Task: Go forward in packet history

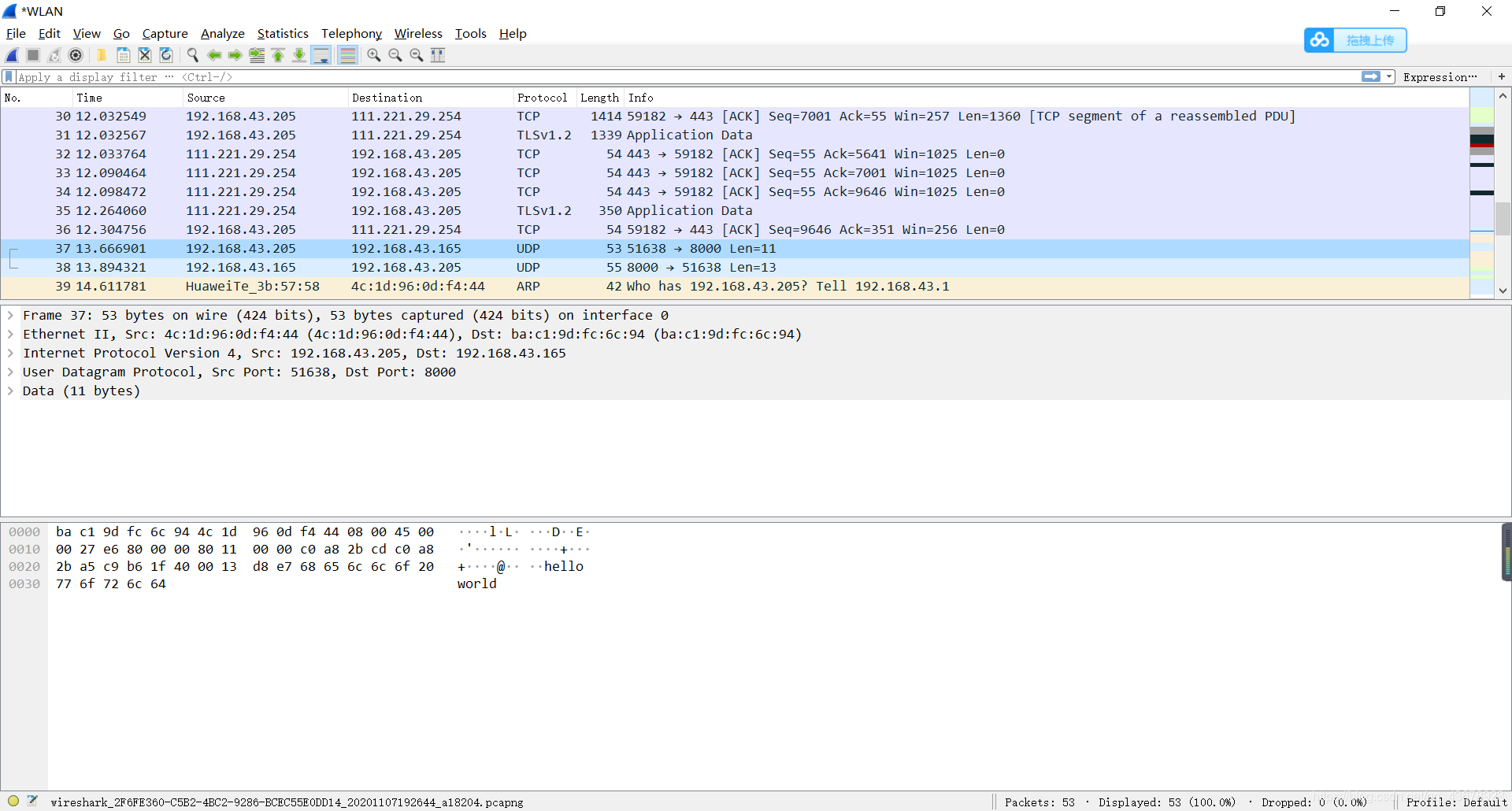Action: pyautogui.click(x=235, y=55)
